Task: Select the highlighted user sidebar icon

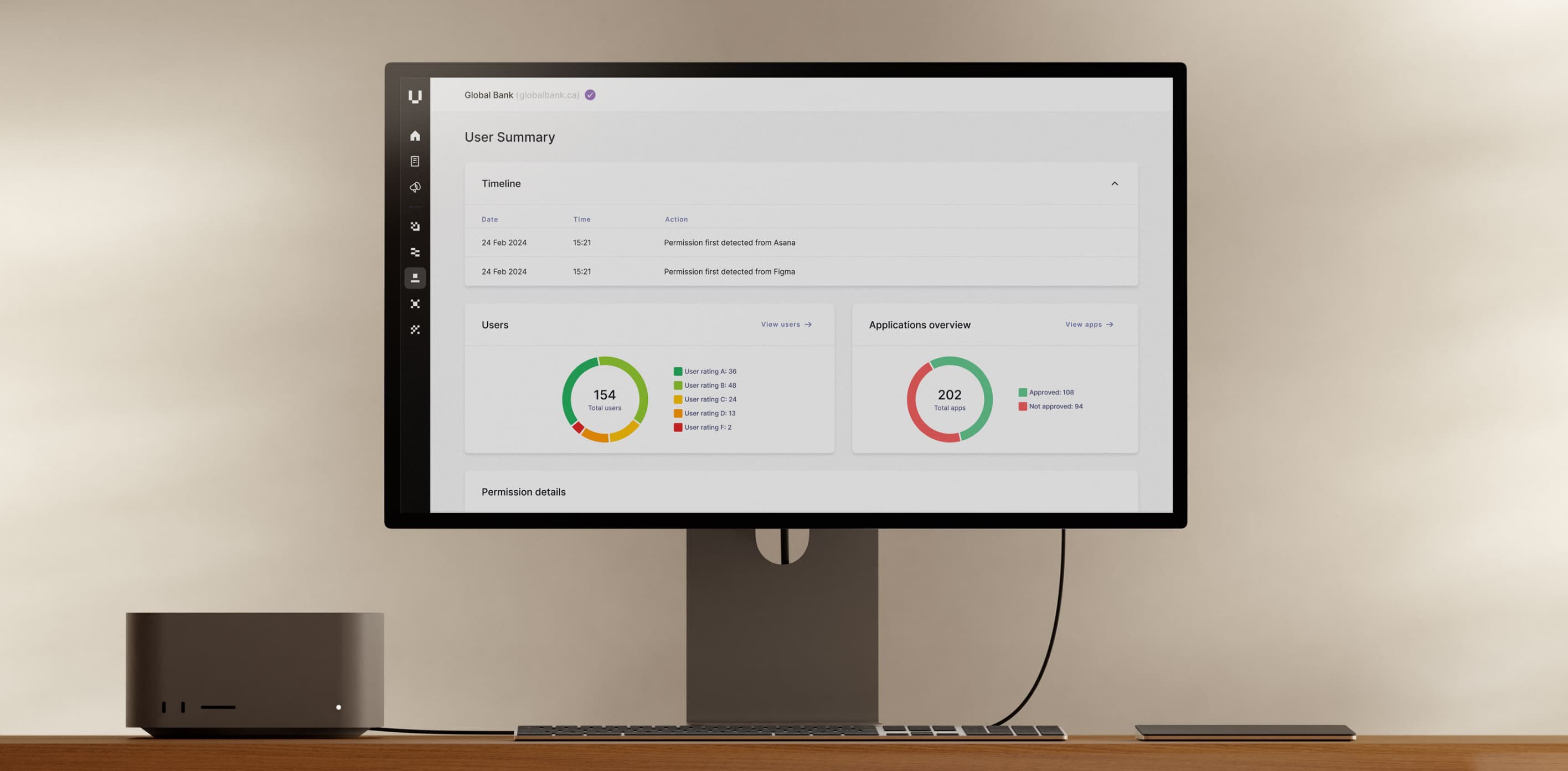Action: (415, 277)
